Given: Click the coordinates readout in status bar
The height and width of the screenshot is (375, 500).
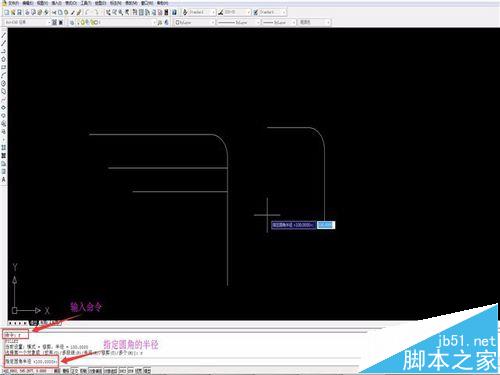Looking at the screenshot, I should [x=24, y=371].
